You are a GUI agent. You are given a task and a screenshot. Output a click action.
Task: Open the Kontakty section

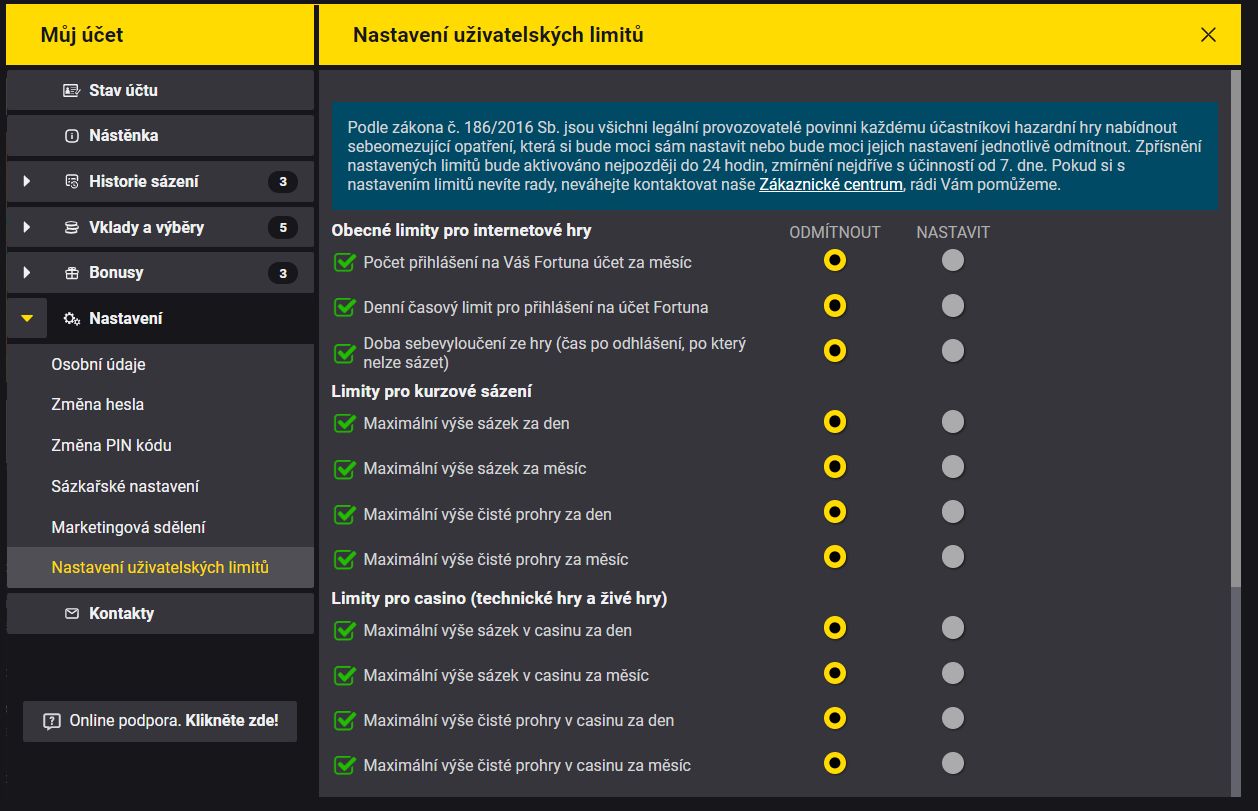tap(160, 614)
